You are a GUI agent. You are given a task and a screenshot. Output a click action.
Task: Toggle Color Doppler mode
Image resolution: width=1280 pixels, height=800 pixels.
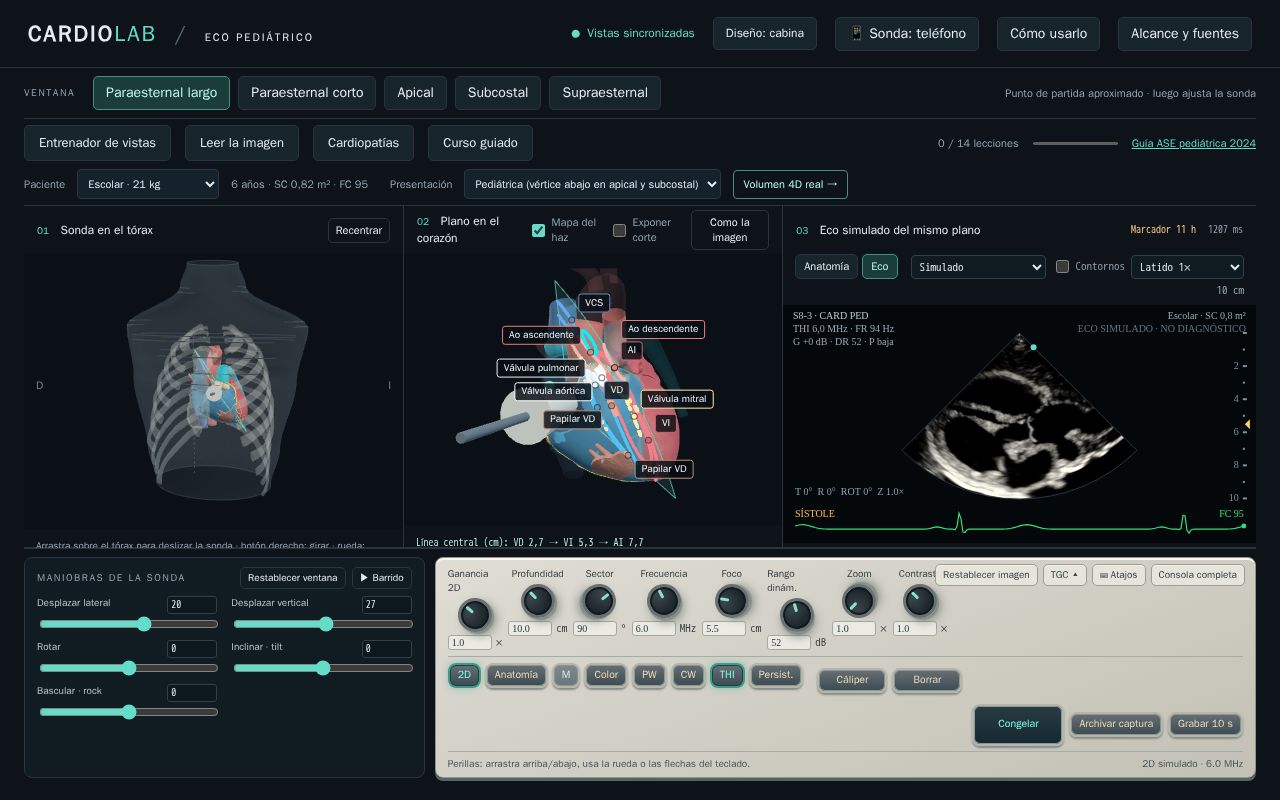(606, 675)
